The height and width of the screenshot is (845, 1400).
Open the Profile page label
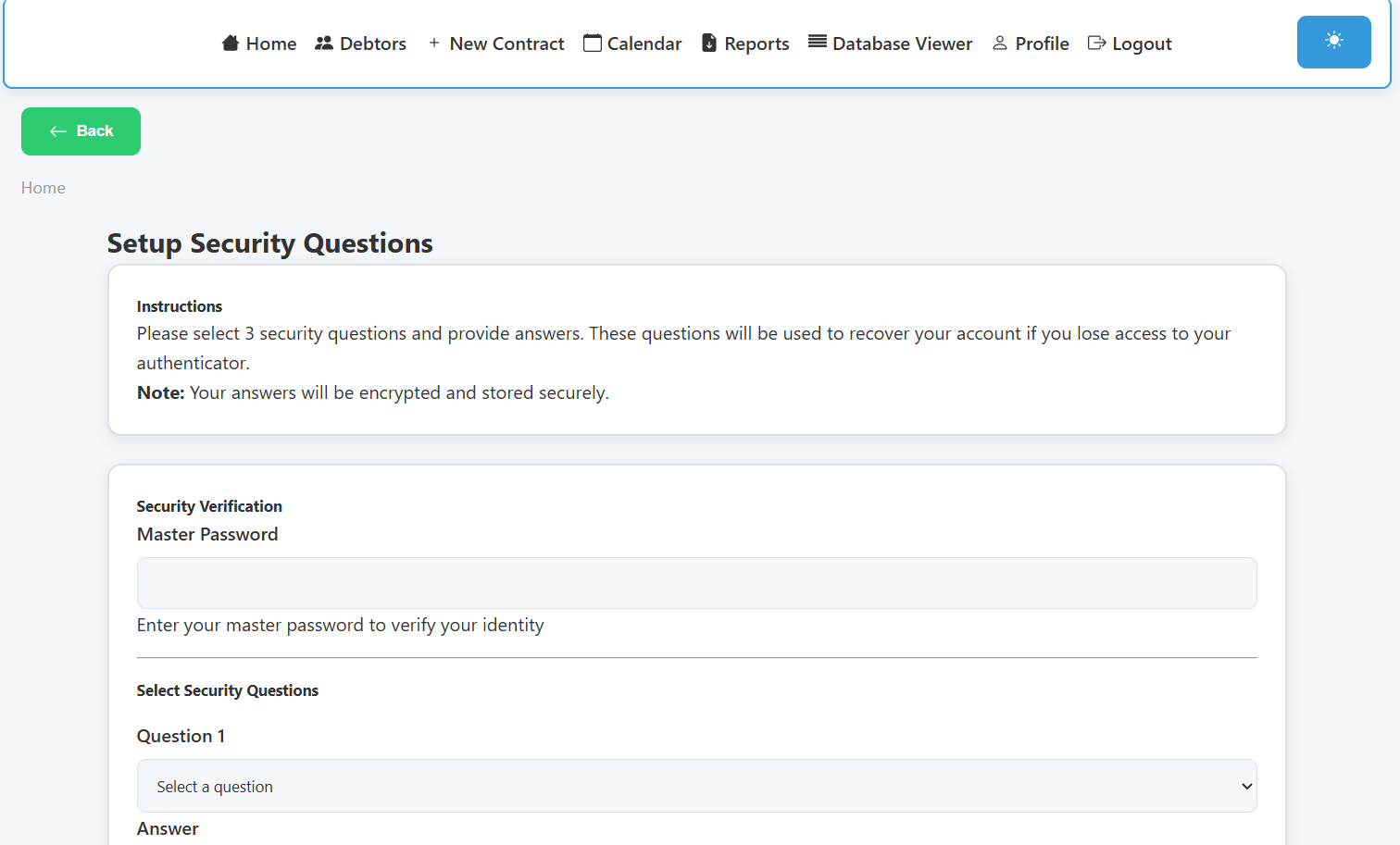click(x=1042, y=43)
